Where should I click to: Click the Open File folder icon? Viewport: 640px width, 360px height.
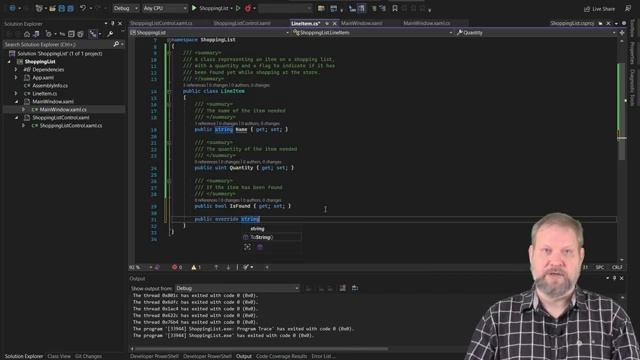coord(52,8)
